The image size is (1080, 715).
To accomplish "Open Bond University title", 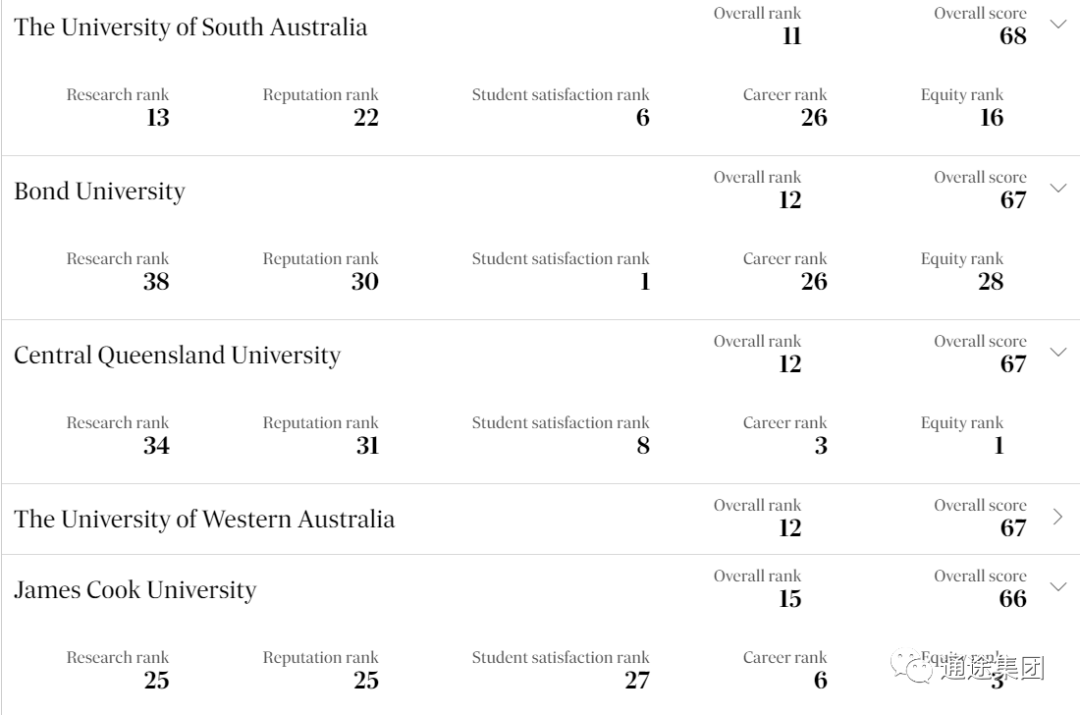I will 100,191.
